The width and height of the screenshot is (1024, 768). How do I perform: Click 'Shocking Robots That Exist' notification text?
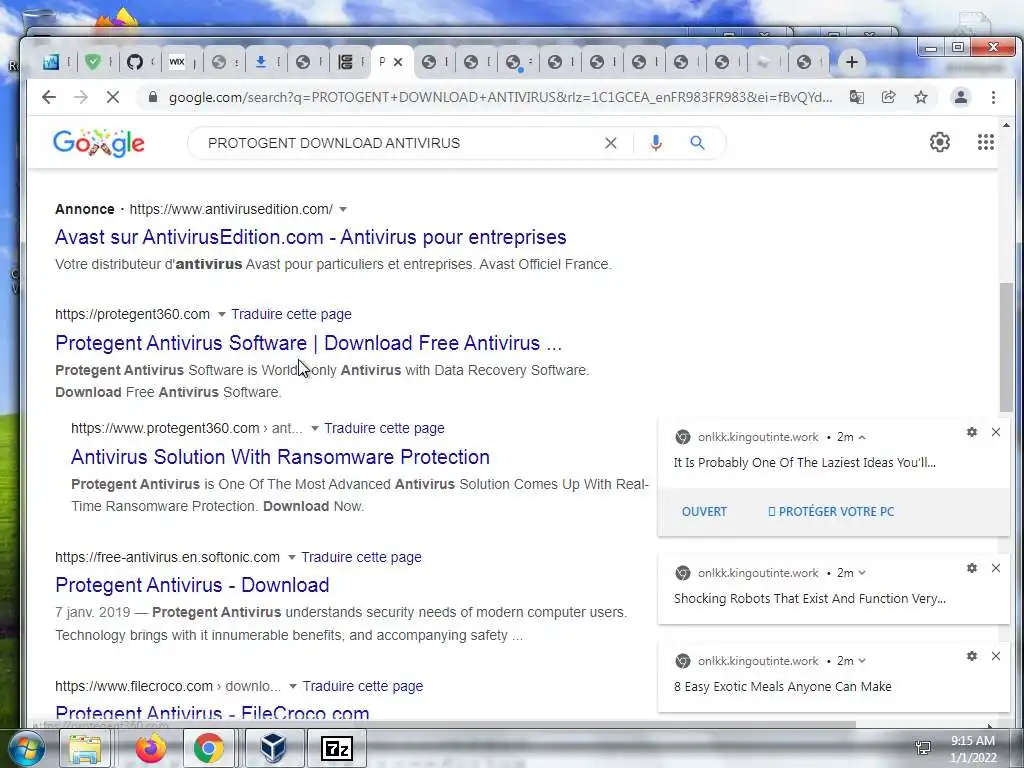pyautogui.click(x=809, y=599)
